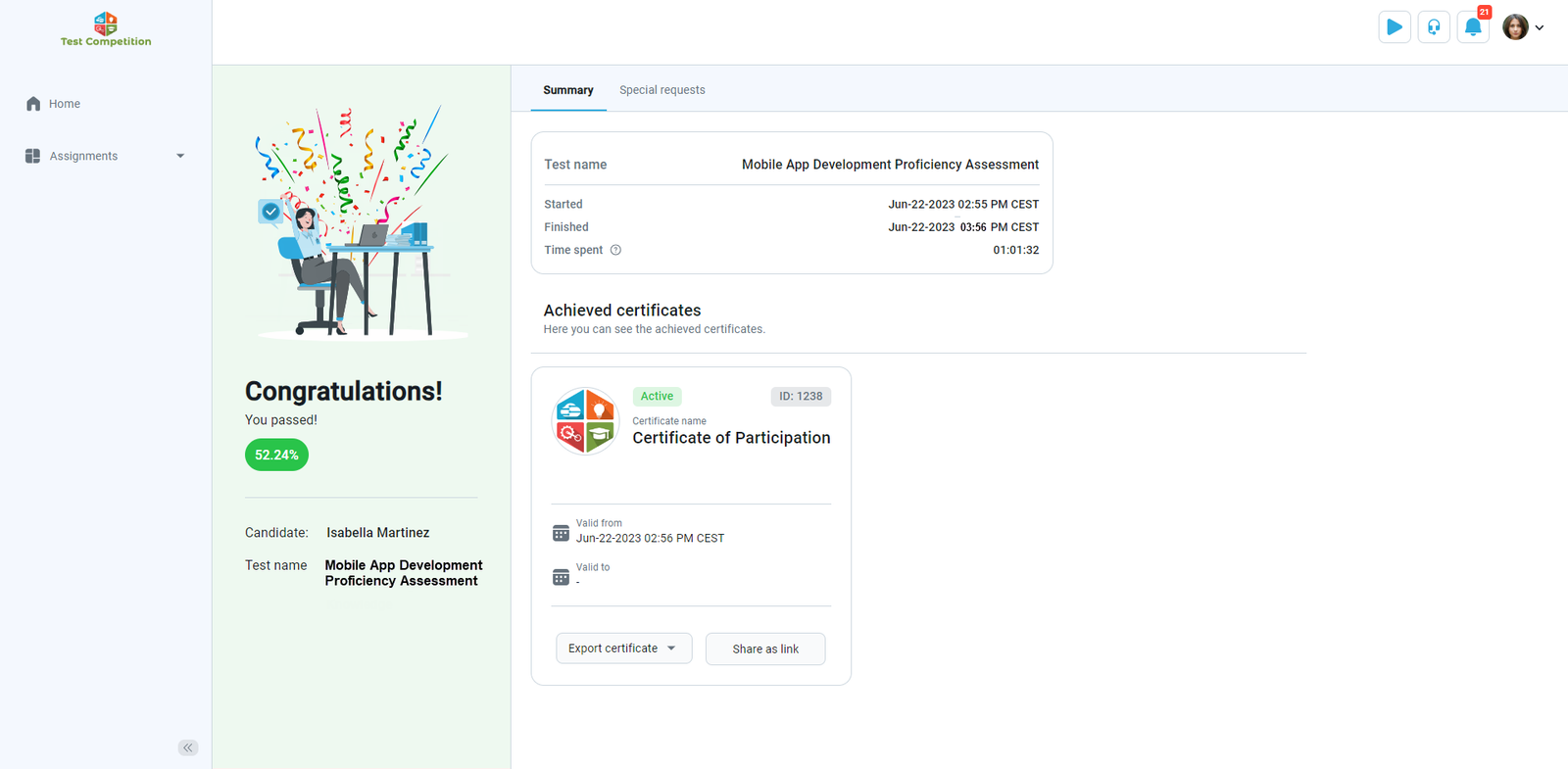The width and height of the screenshot is (1568, 769).
Task: Click the blue play button icon
Action: pyautogui.click(x=1394, y=27)
